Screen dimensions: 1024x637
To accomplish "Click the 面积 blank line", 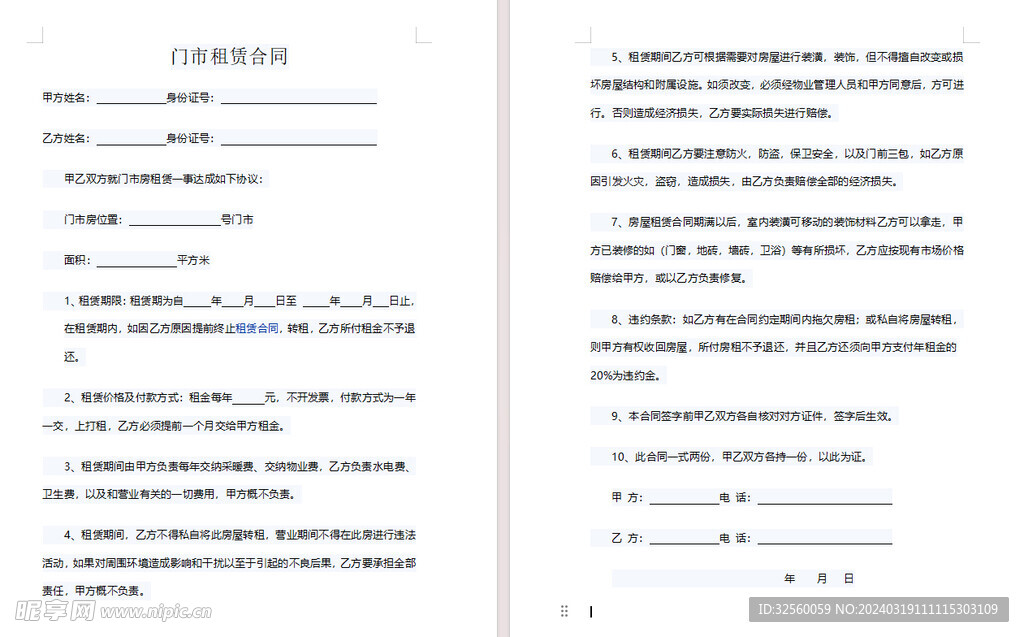I will (x=136, y=260).
